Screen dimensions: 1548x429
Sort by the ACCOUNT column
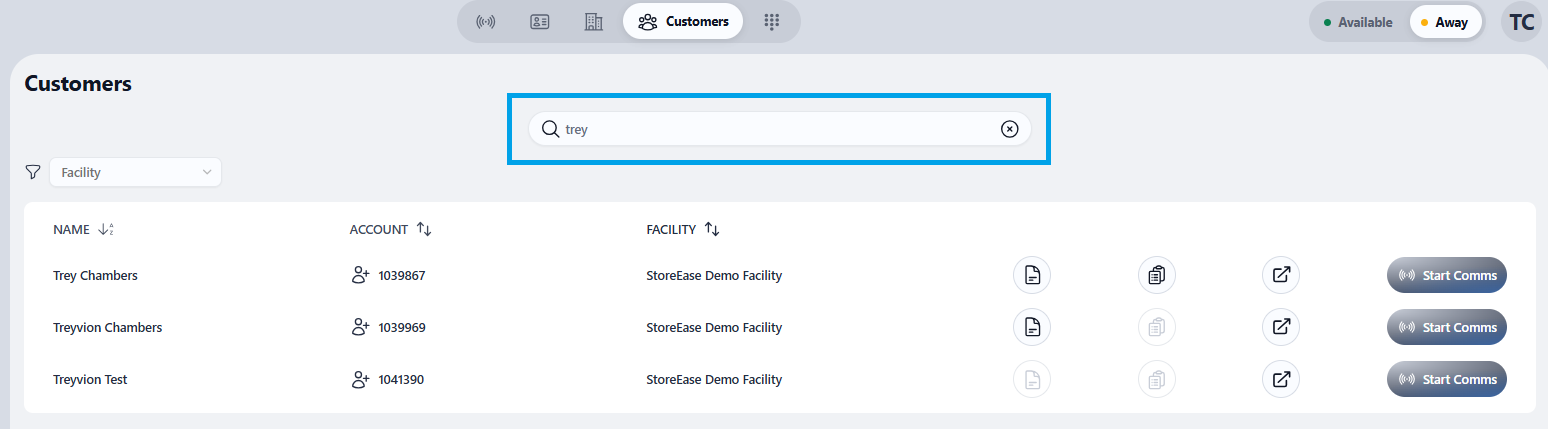[390, 229]
